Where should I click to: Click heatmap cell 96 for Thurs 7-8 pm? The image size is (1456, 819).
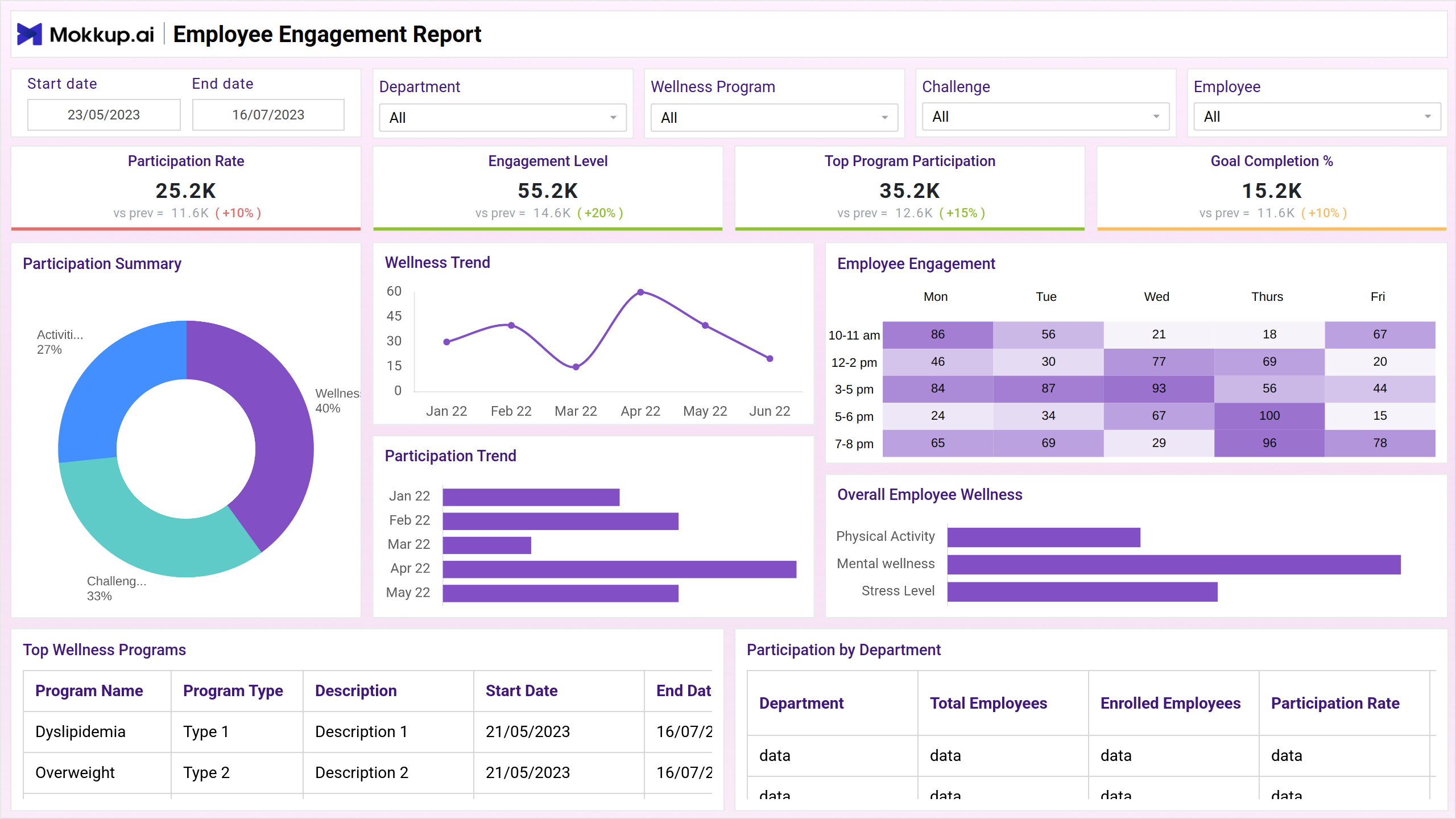coord(1269,443)
